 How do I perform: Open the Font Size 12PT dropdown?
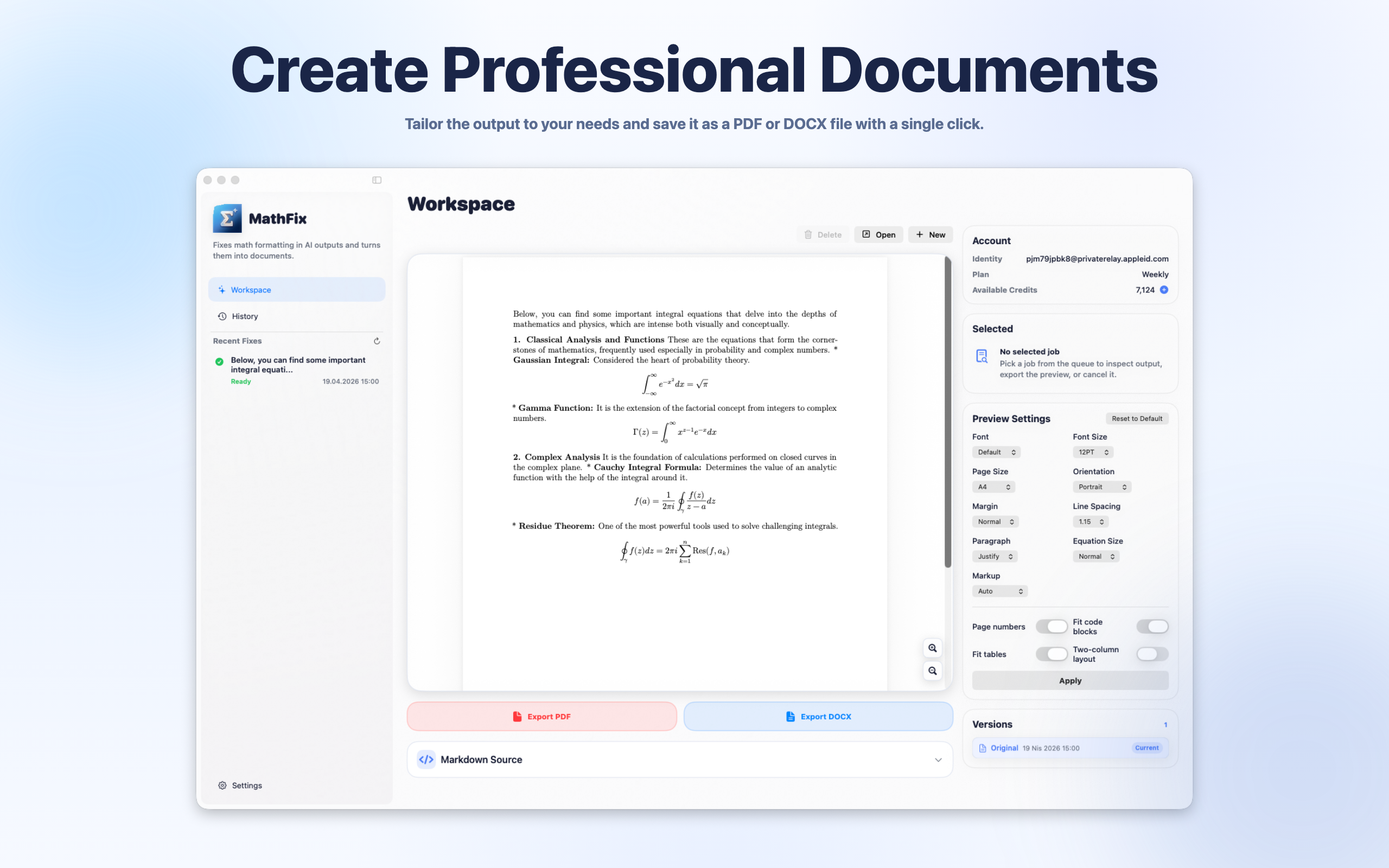(1093, 452)
